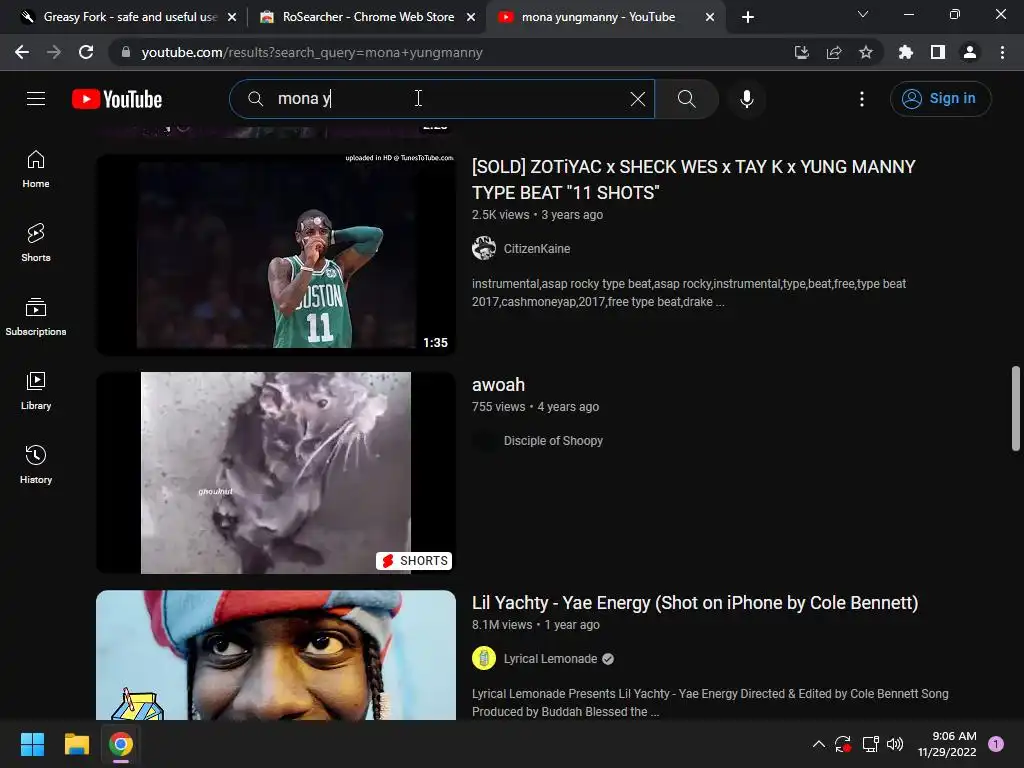Open Library in sidebar
Image resolution: width=1024 pixels, height=768 pixels.
click(36, 391)
